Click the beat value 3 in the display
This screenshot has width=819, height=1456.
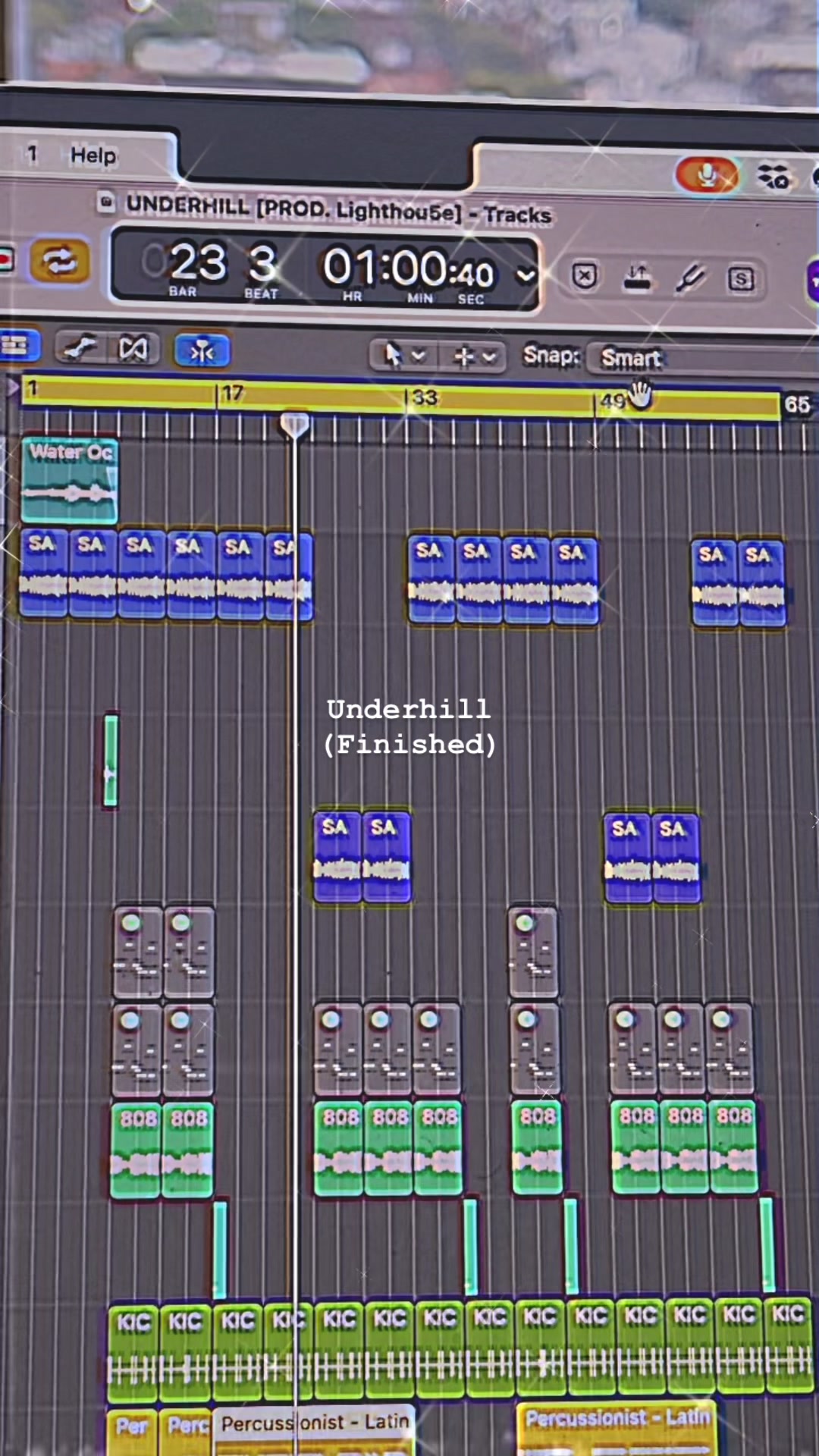pos(262,263)
